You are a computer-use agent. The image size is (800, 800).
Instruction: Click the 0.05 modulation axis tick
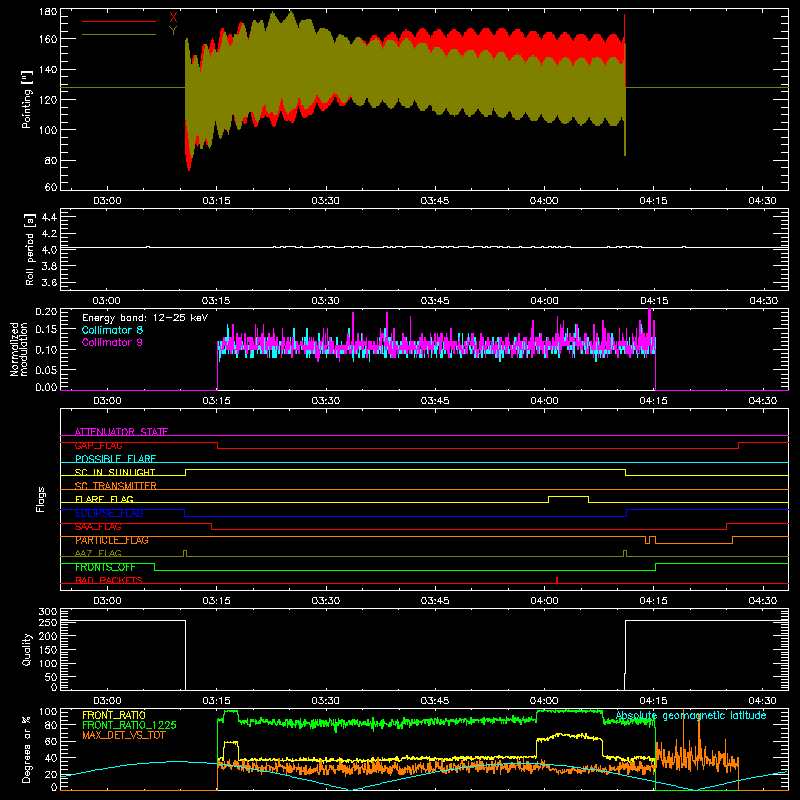[46, 369]
